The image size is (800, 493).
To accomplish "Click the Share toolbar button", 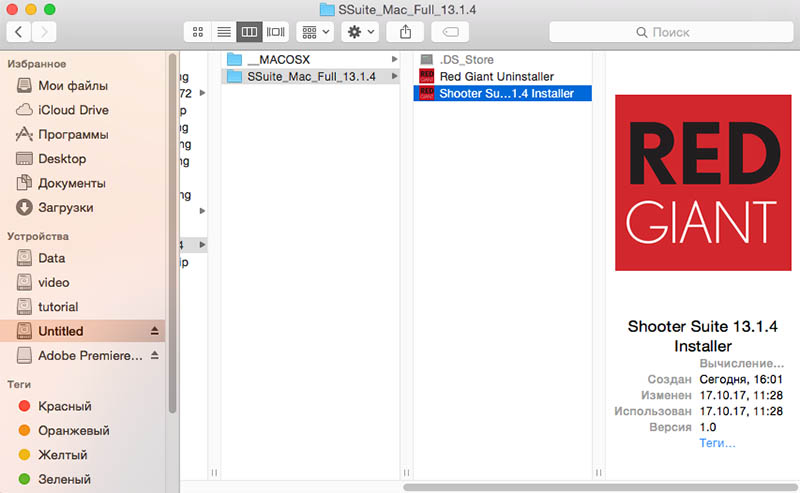I will tap(405, 32).
